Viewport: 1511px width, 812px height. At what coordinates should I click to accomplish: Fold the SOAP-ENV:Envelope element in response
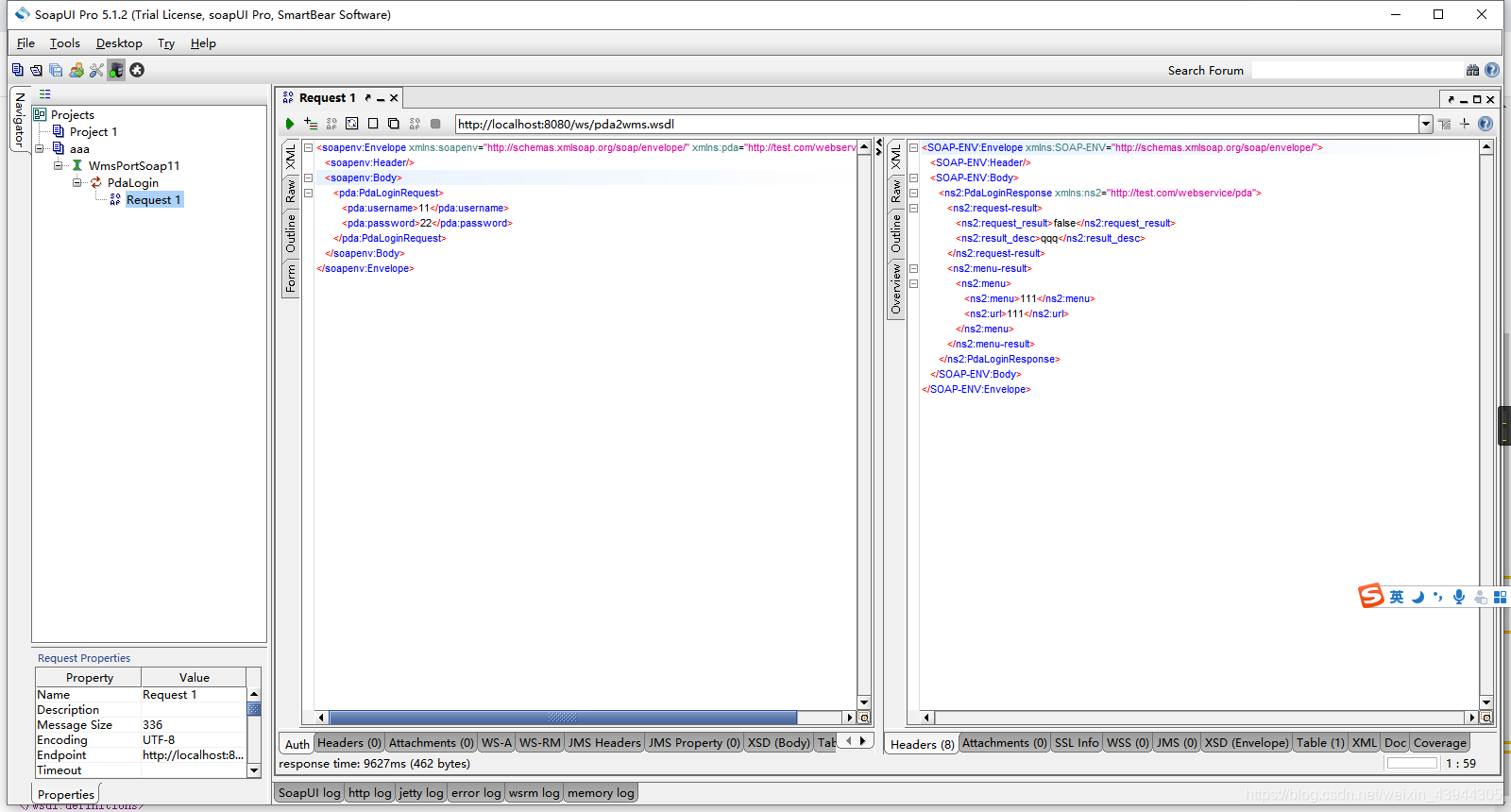coord(913,147)
